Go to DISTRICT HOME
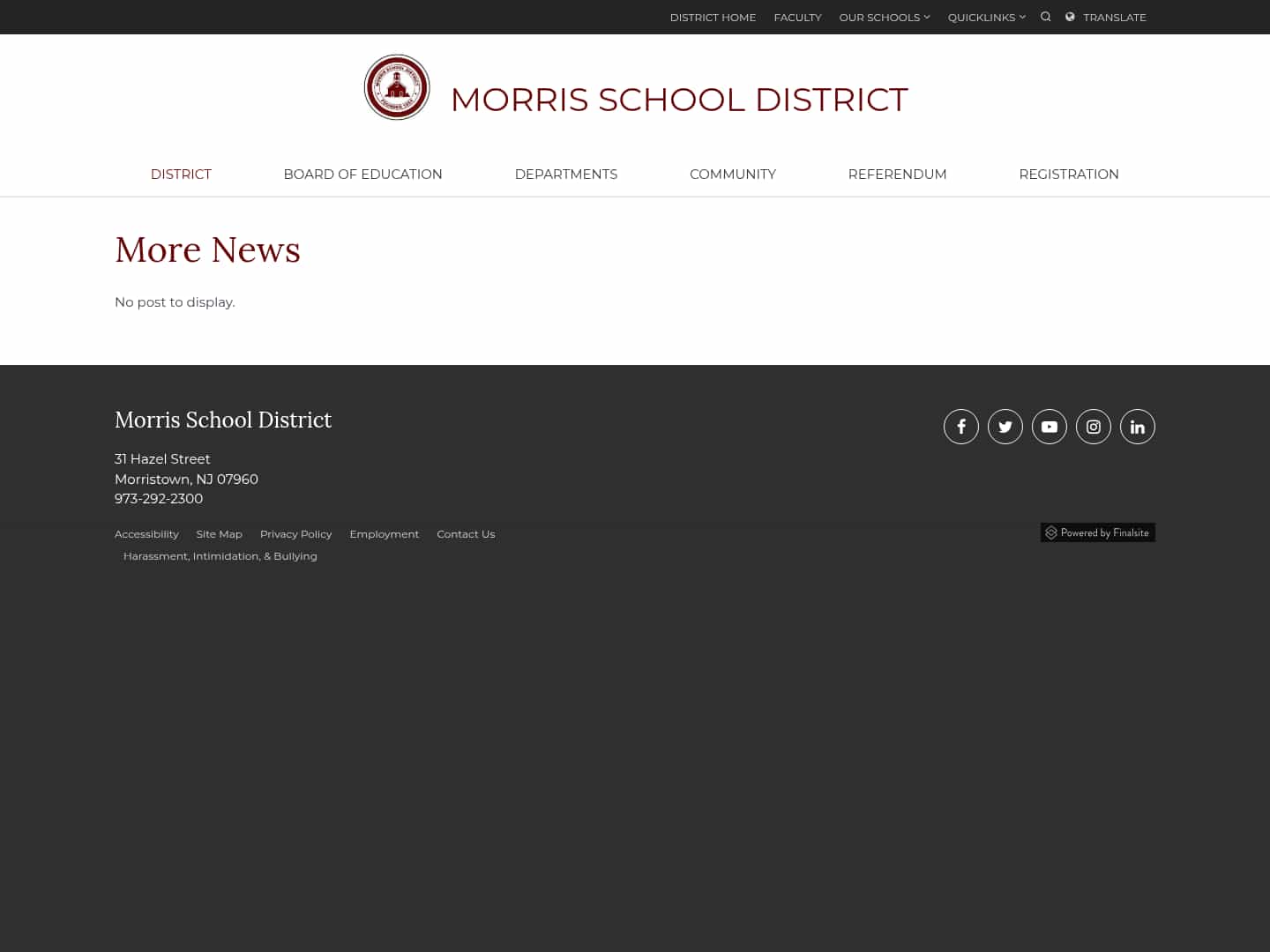The image size is (1270, 952). click(713, 17)
